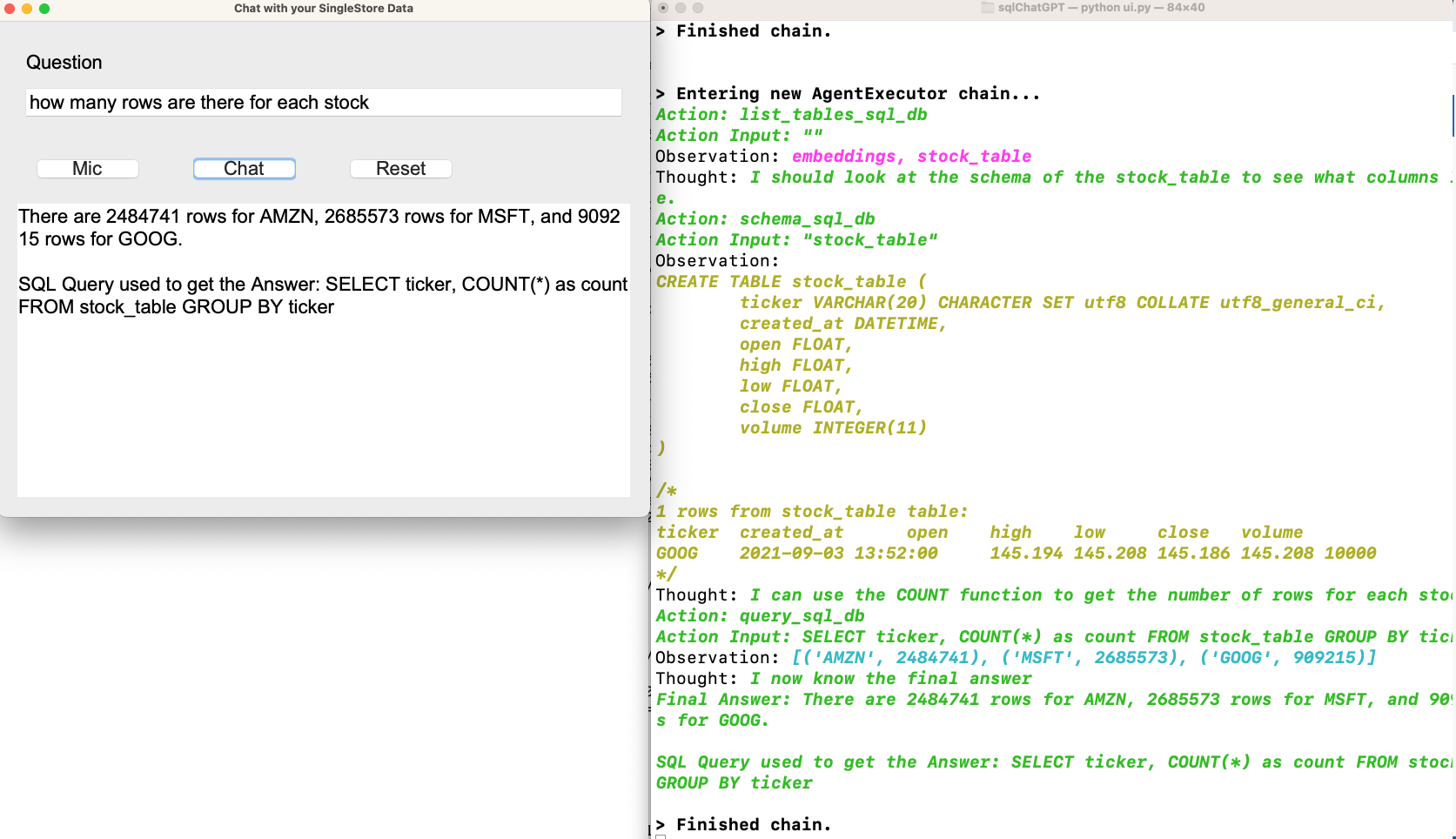Click the last "> Finished chain." line
Image resolution: width=1456 pixels, height=839 pixels.
[x=744, y=824]
